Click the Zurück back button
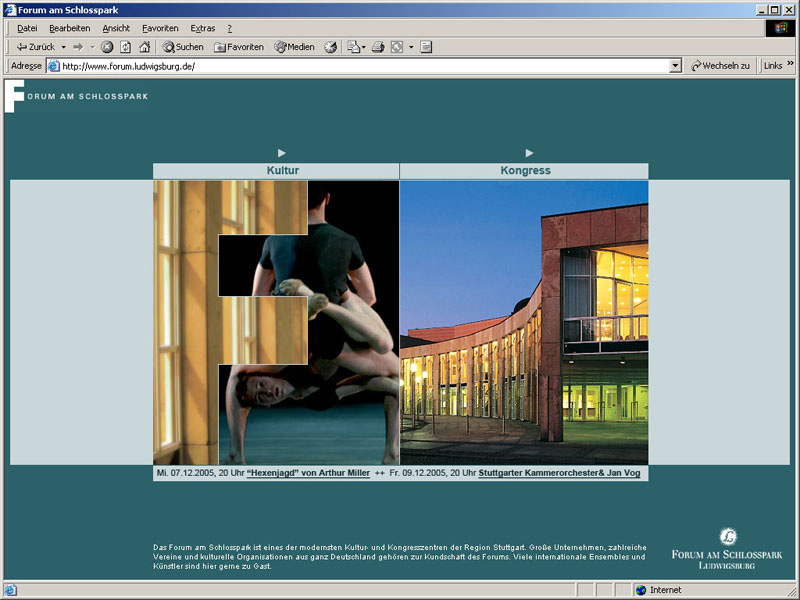This screenshot has width=800, height=600. point(35,47)
